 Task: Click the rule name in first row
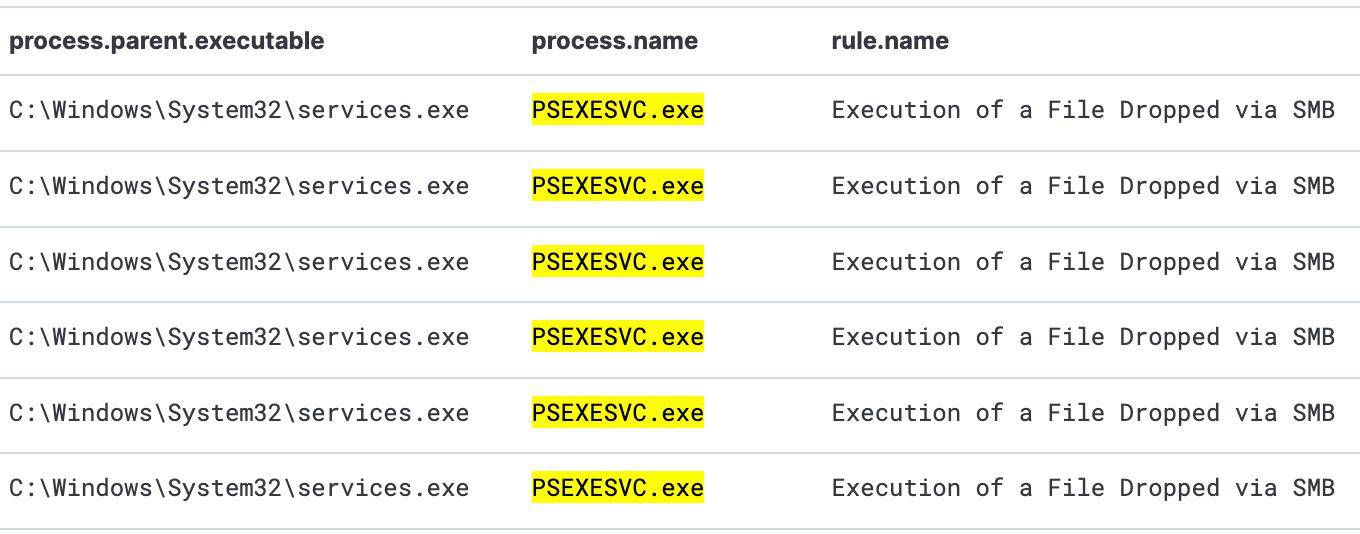click(x=1083, y=110)
